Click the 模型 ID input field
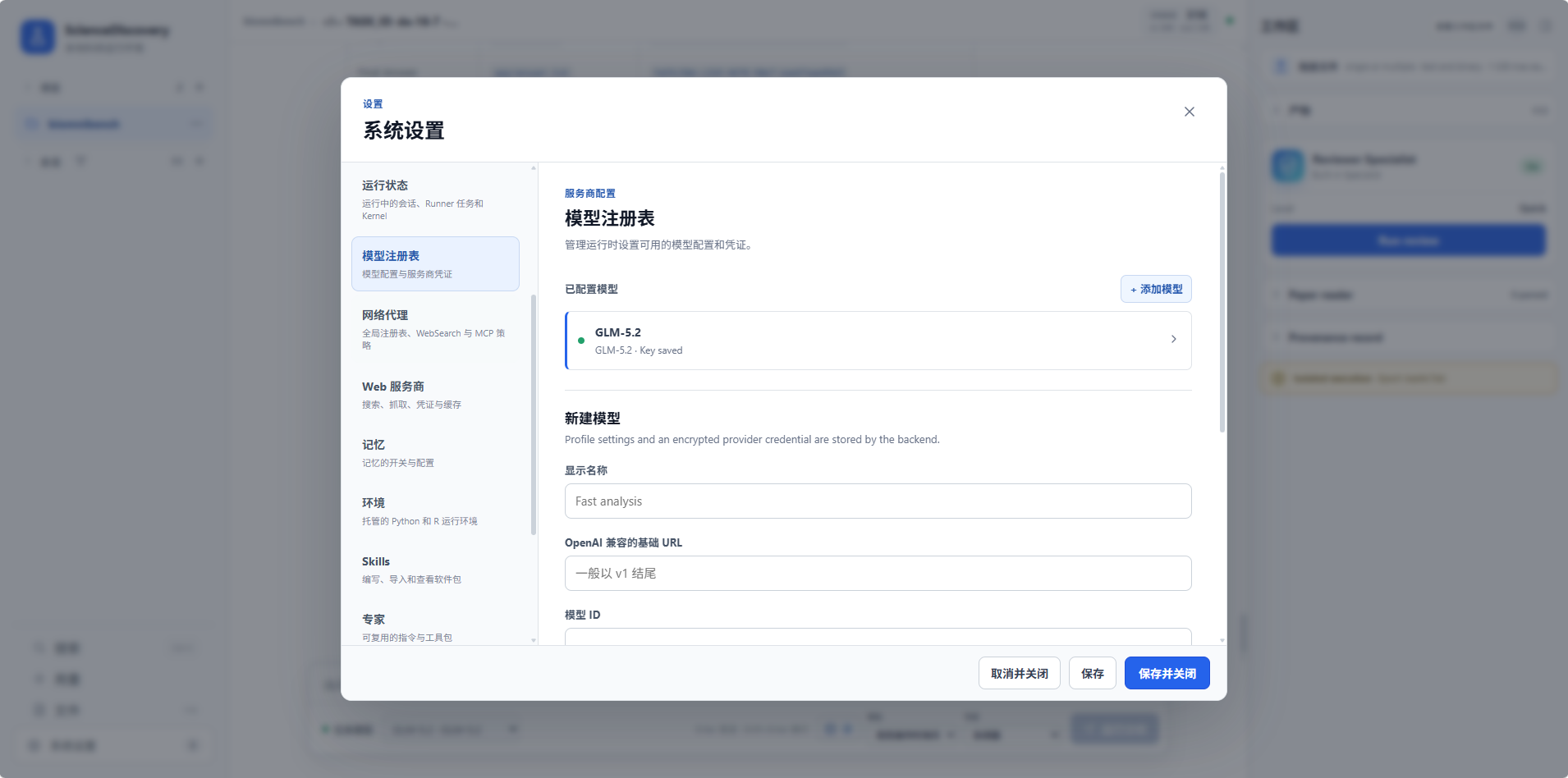This screenshot has width=1568, height=778. pos(878,637)
